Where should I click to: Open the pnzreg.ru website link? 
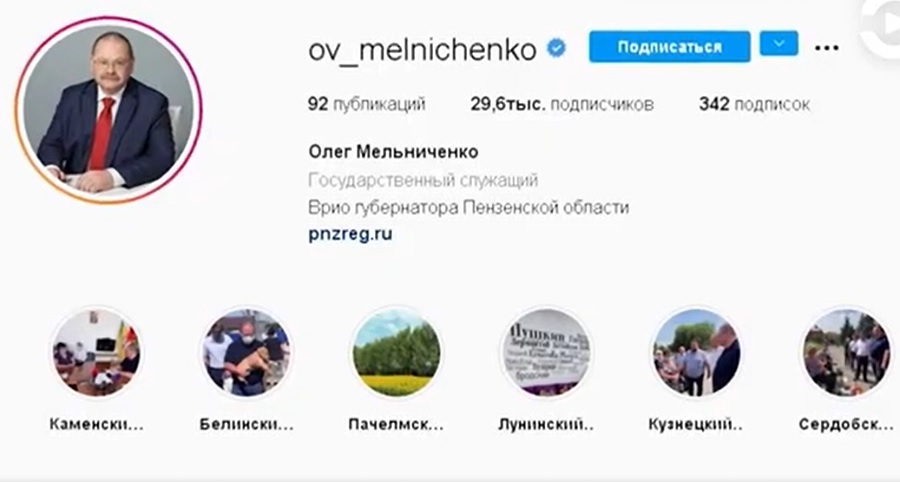350,234
